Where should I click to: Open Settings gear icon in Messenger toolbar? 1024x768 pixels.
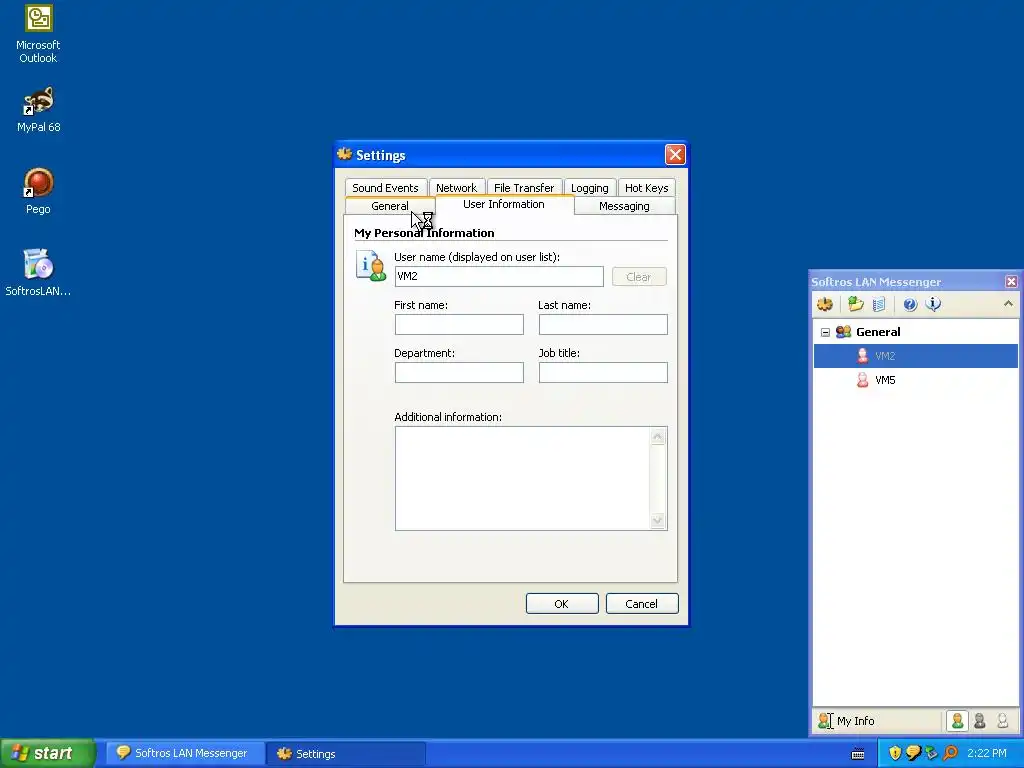coord(825,304)
